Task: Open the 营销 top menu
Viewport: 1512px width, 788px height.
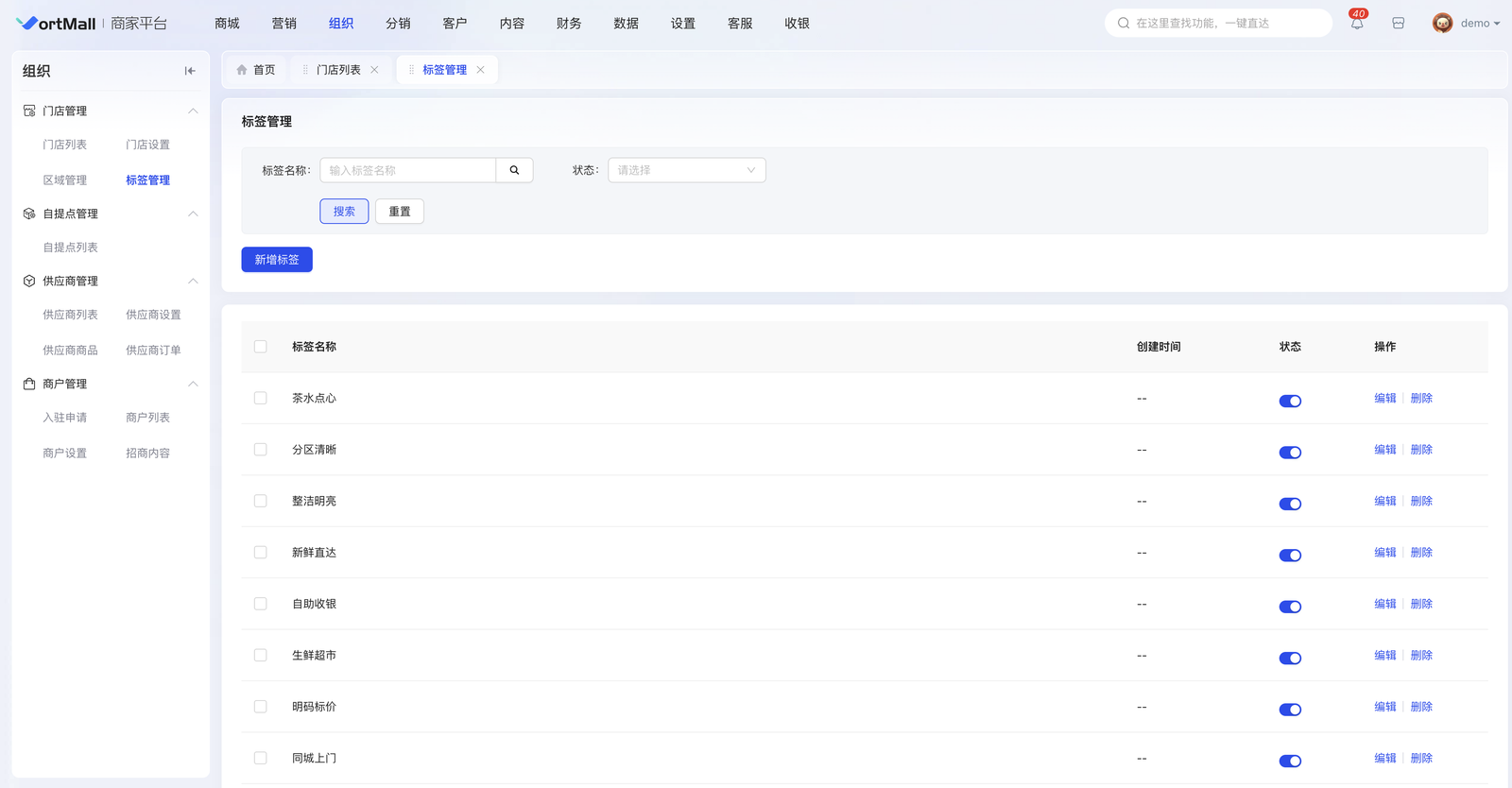Action: click(x=283, y=24)
